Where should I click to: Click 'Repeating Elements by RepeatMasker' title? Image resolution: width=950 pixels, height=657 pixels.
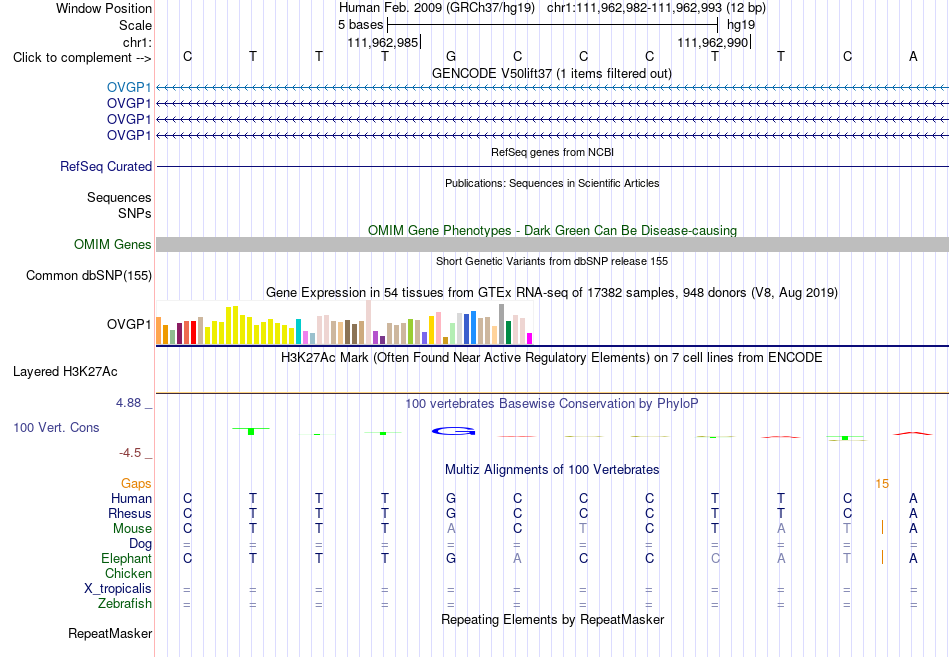552,619
